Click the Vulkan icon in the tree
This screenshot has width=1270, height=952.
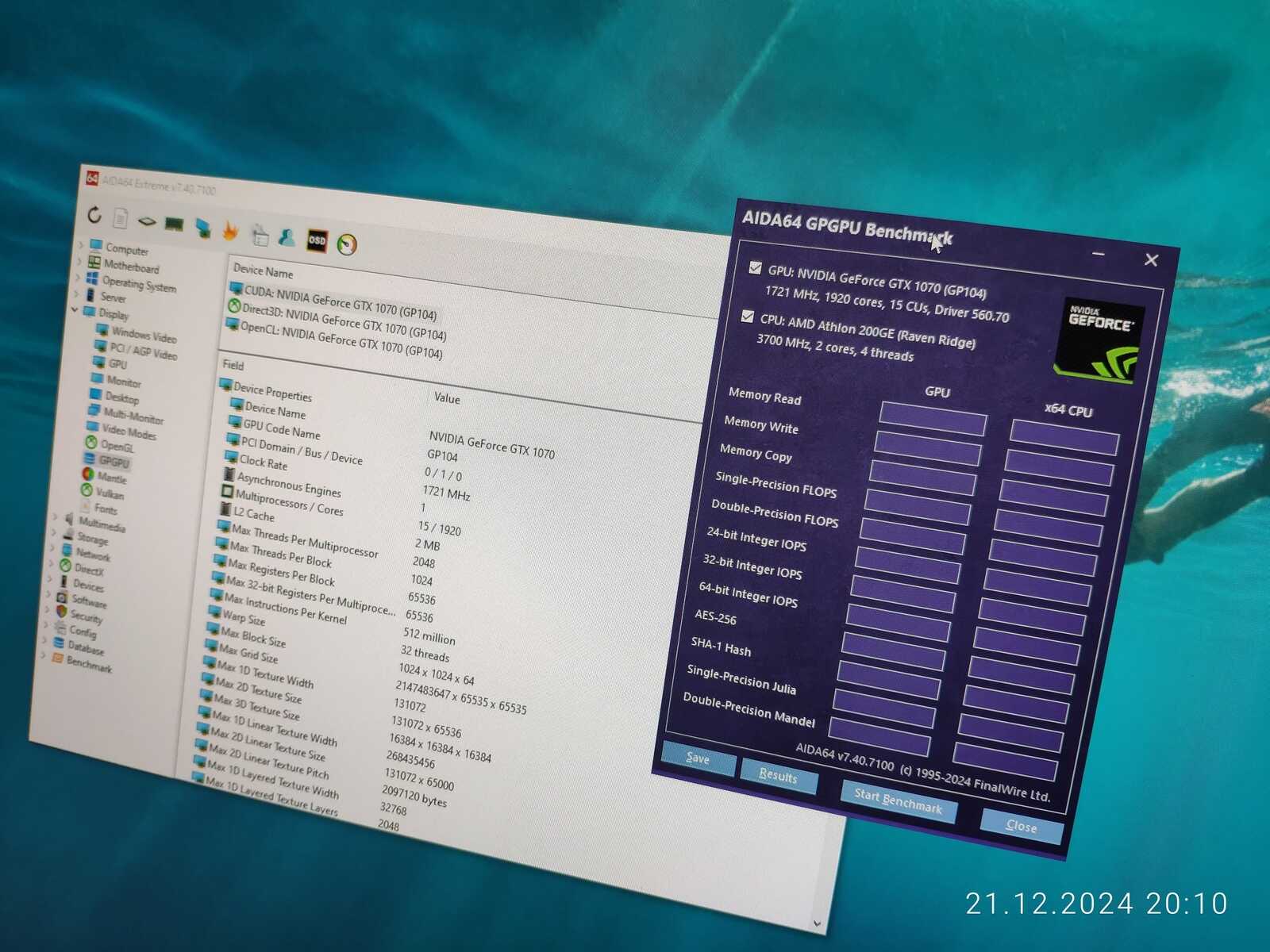pyautogui.click(x=87, y=490)
